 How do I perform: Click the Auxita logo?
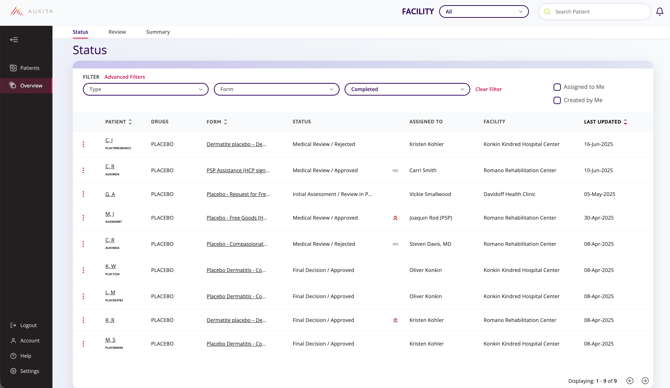pyautogui.click(x=32, y=11)
